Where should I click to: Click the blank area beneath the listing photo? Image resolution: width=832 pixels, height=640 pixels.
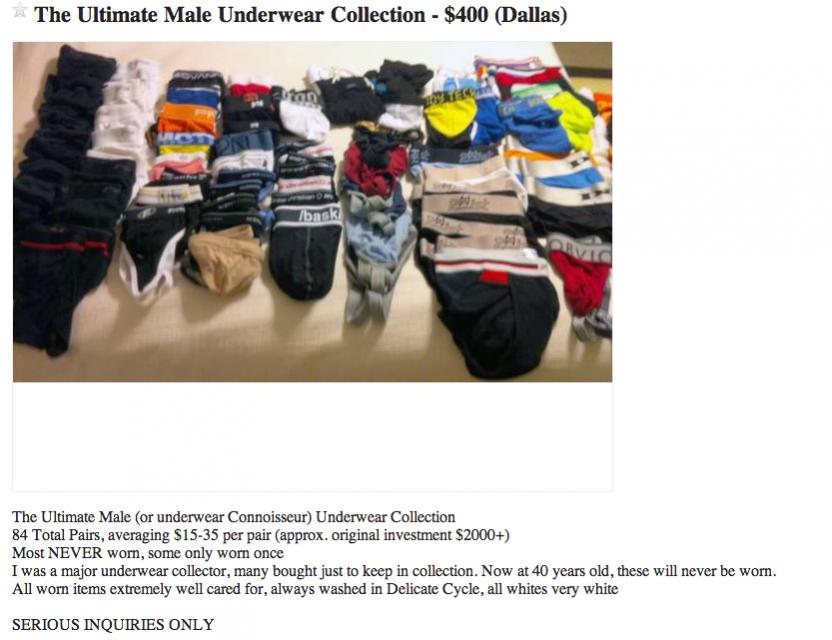coord(313,436)
